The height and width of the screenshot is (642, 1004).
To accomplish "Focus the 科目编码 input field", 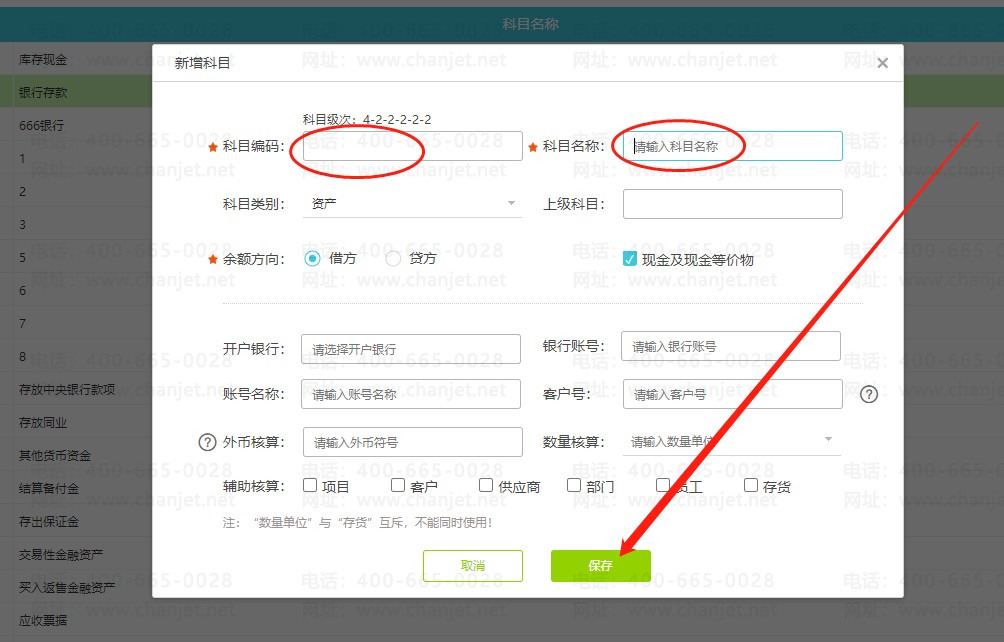I will [x=412, y=146].
